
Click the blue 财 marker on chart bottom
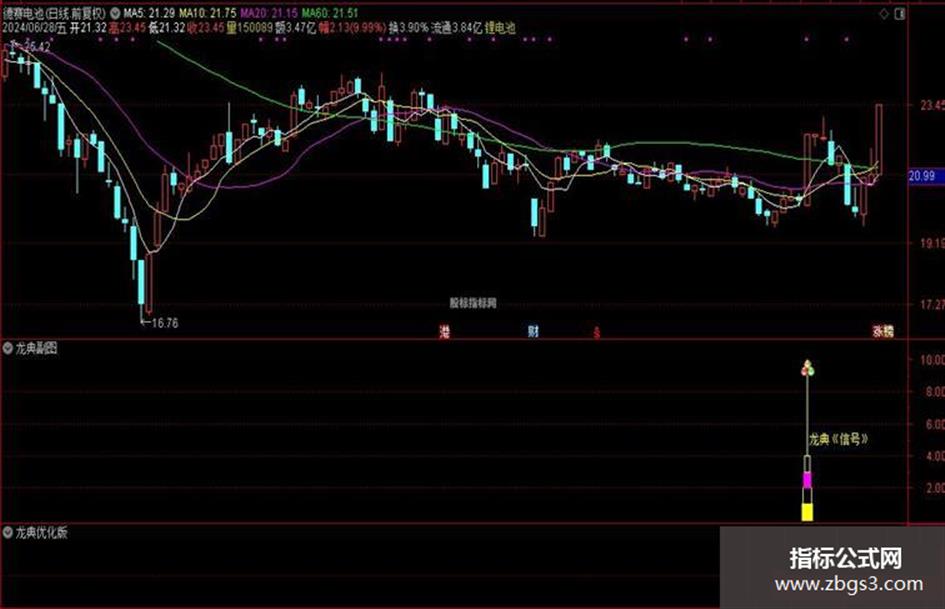pyautogui.click(x=533, y=331)
